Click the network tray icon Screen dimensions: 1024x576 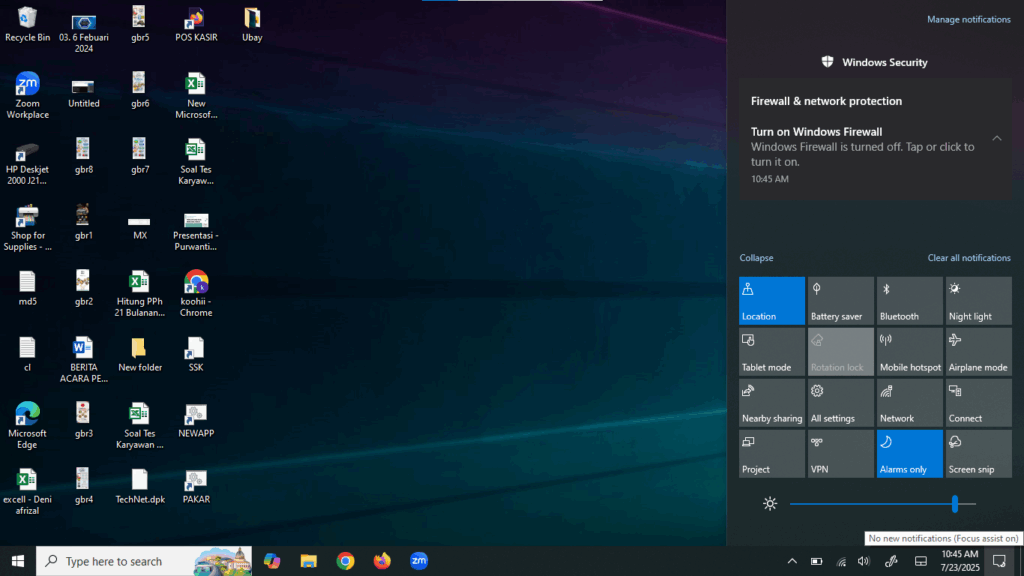coord(841,562)
